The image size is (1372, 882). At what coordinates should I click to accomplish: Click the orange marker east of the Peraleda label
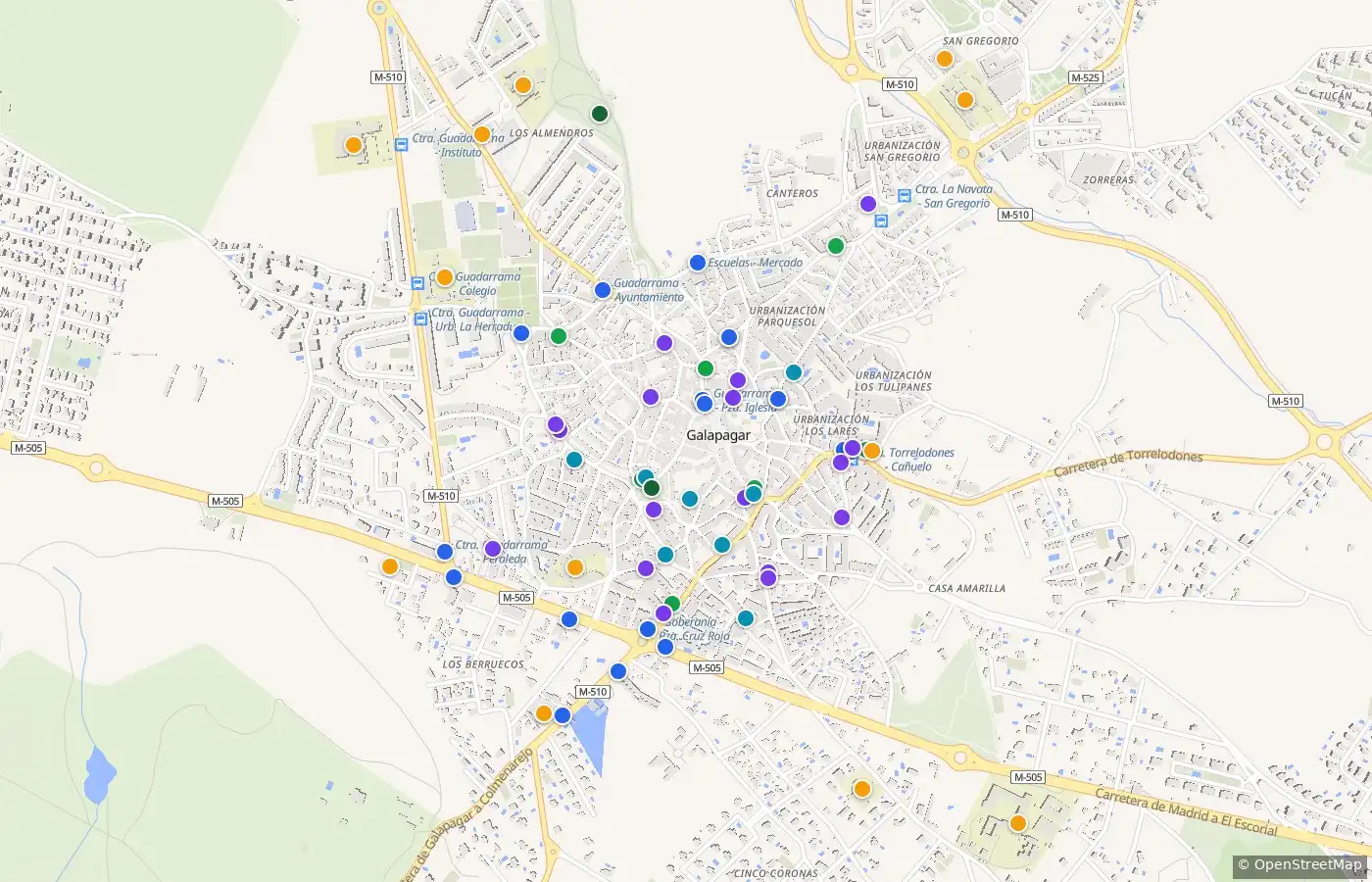pos(575,567)
